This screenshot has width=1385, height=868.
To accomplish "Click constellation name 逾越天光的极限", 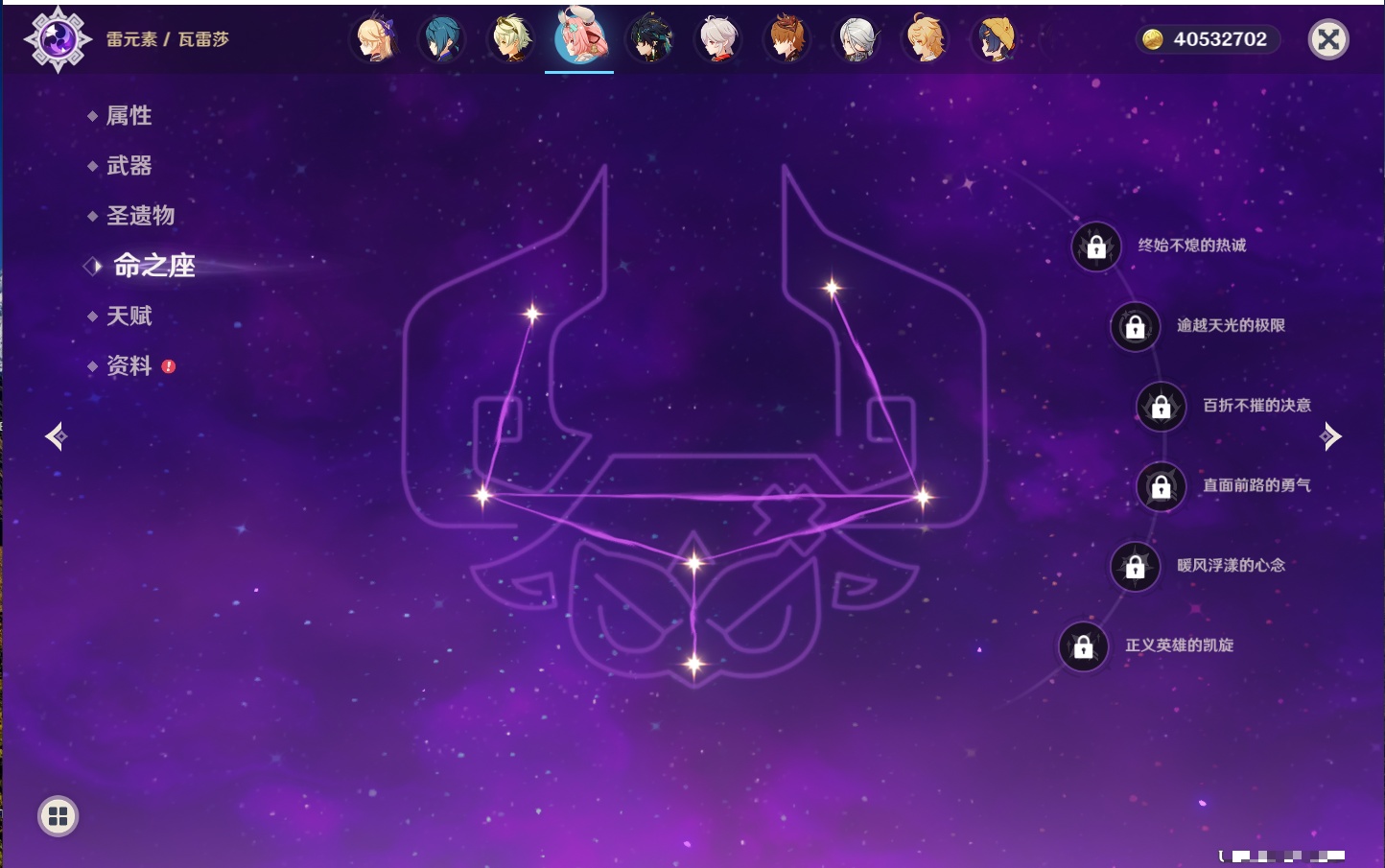I will coord(1232,325).
